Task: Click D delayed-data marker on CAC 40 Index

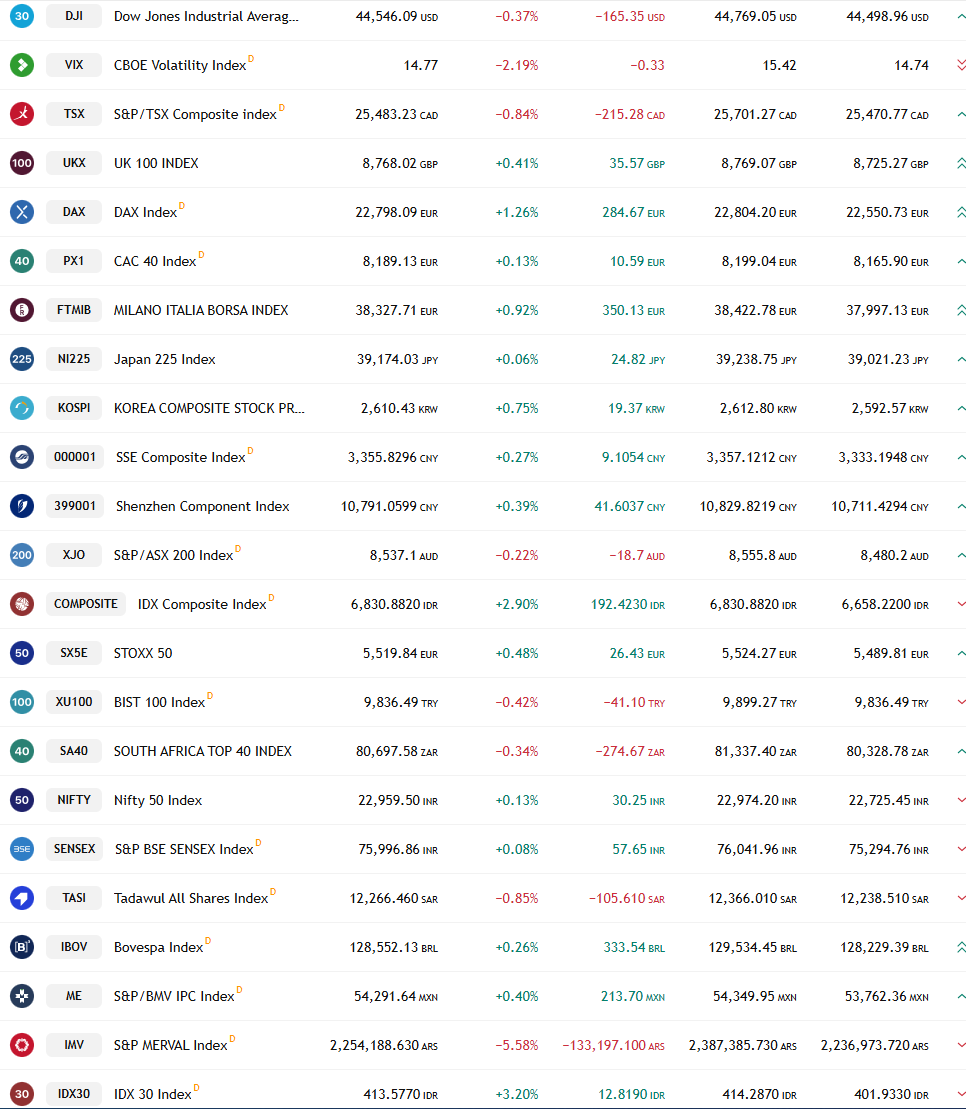Action: (x=202, y=254)
